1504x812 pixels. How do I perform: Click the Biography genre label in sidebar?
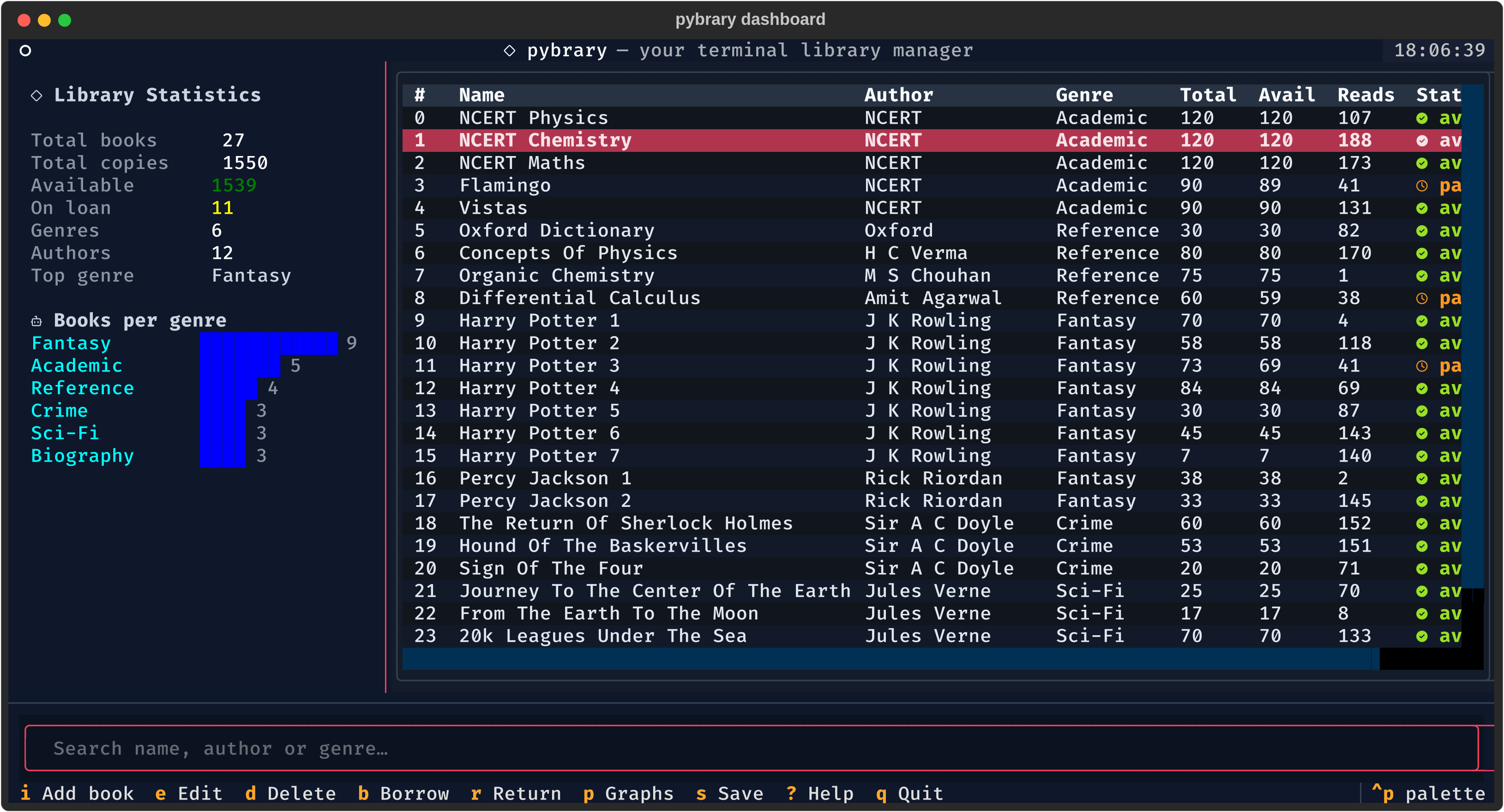(82, 457)
